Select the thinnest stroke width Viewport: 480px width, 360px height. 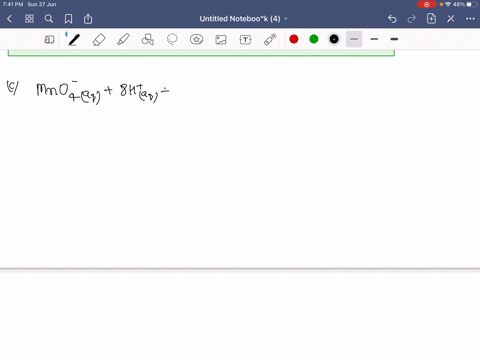tap(354, 39)
